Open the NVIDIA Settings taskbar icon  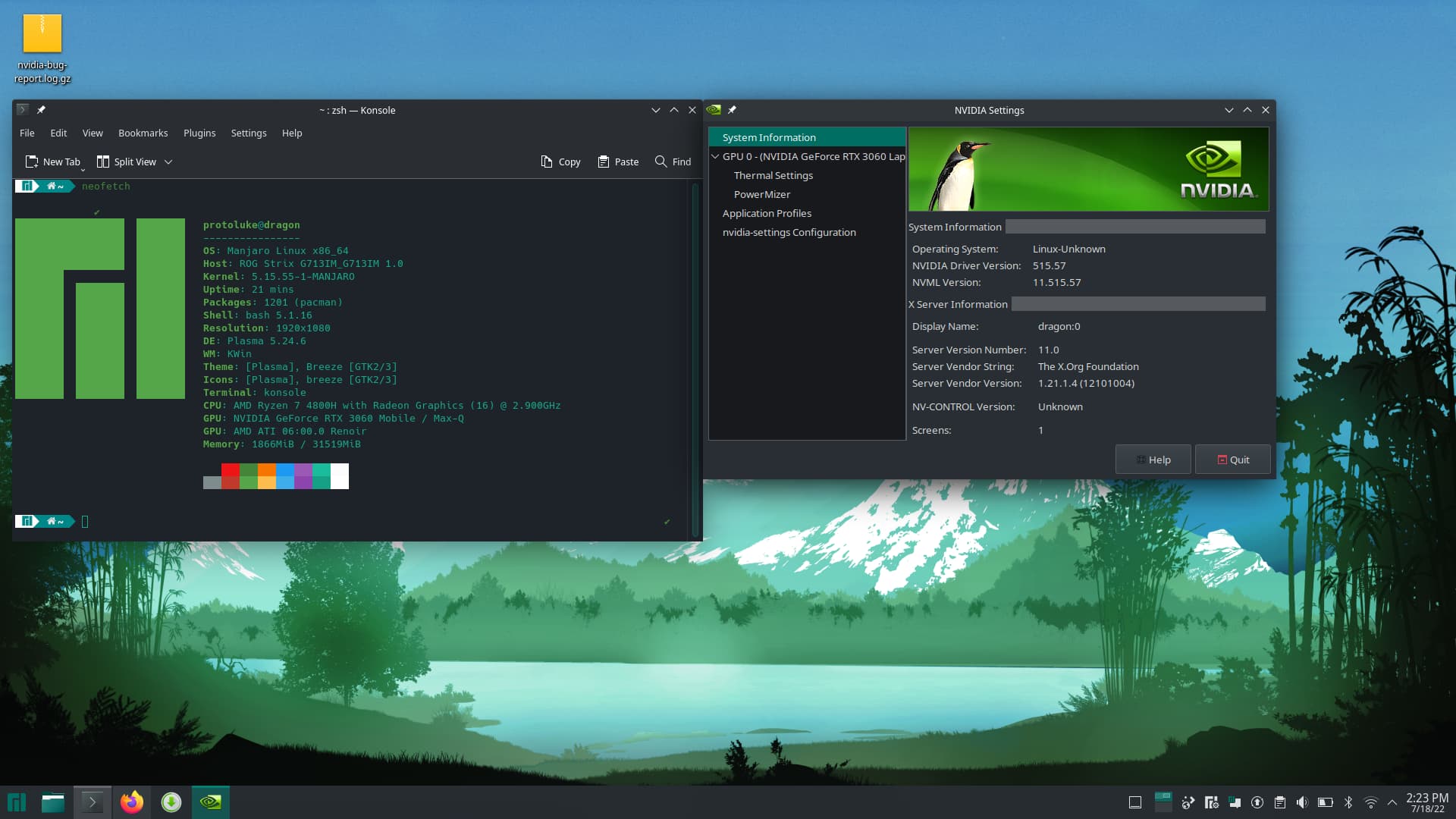[x=210, y=802]
